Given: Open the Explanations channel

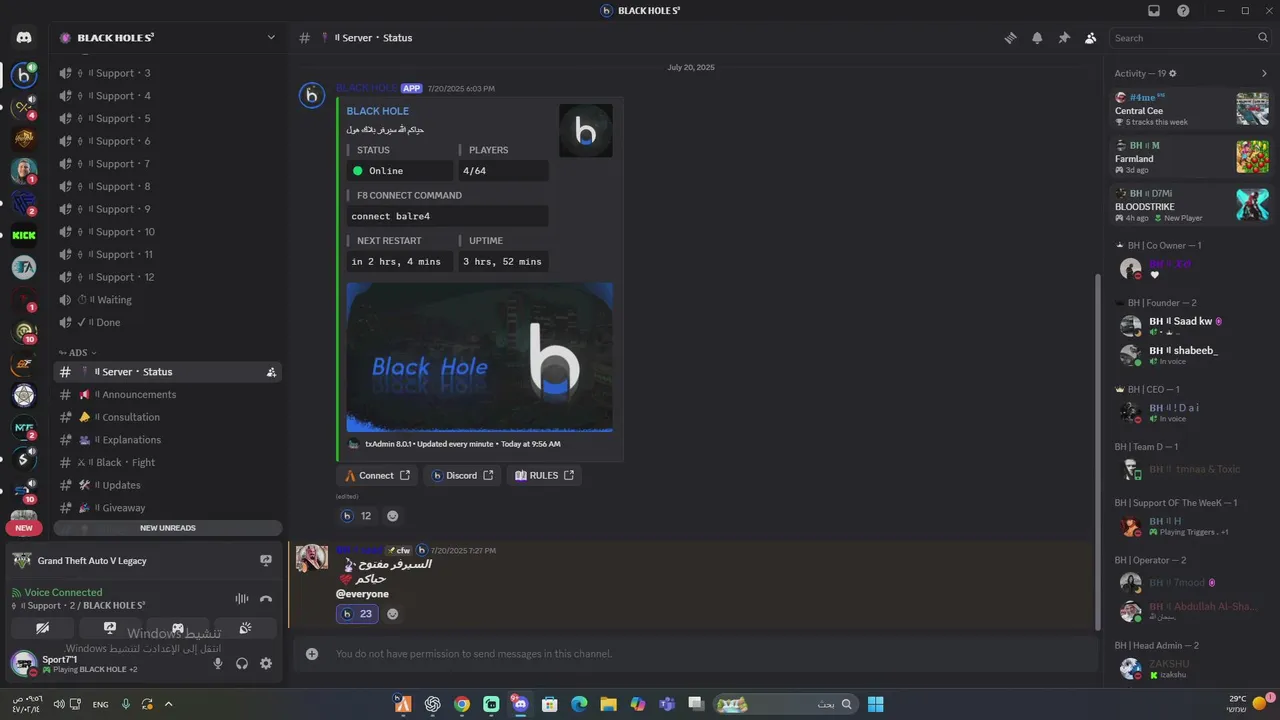Looking at the screenshot, I should (x=167, y=440).
